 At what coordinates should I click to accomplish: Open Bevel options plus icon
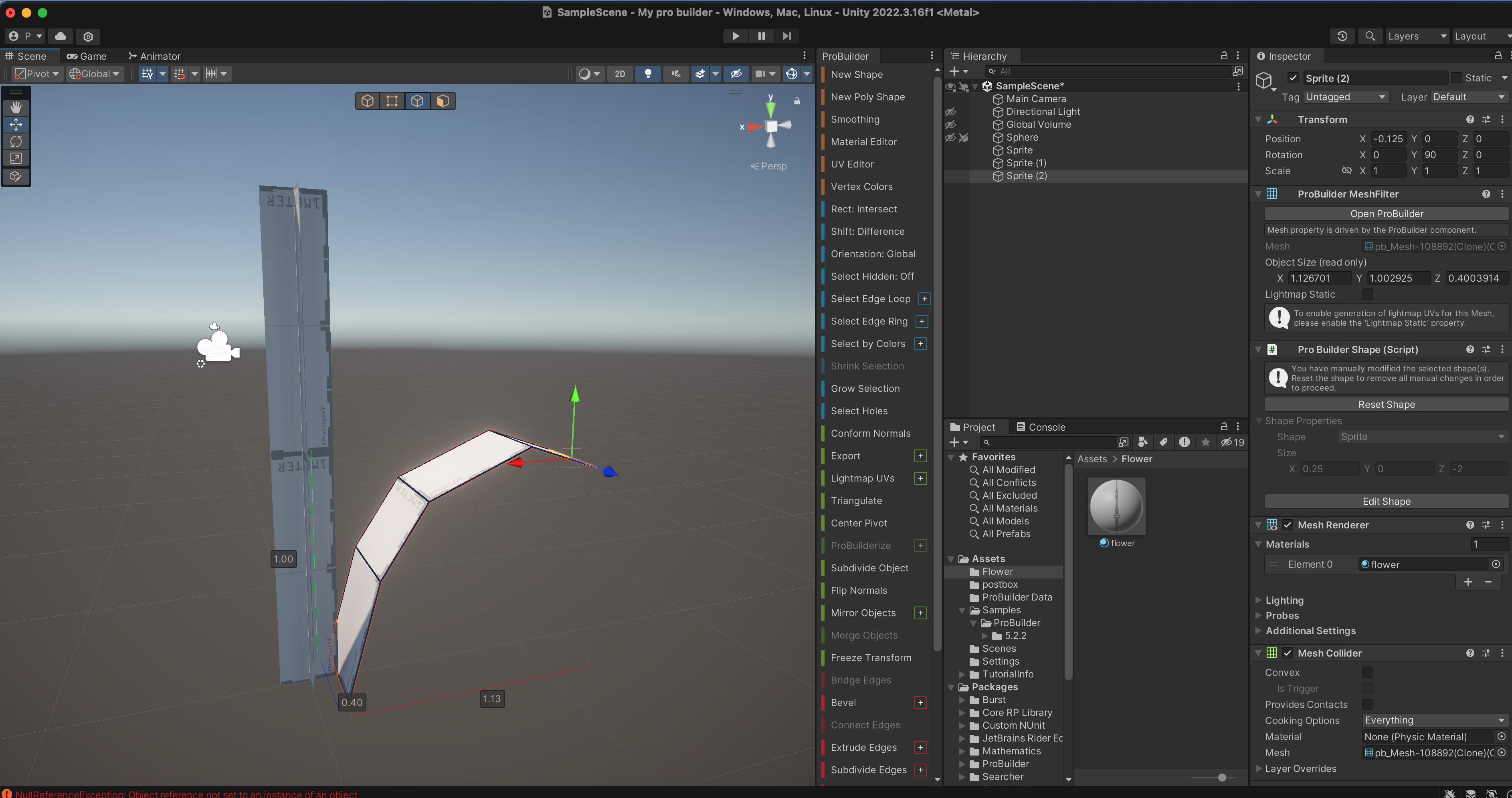point(920,702)
